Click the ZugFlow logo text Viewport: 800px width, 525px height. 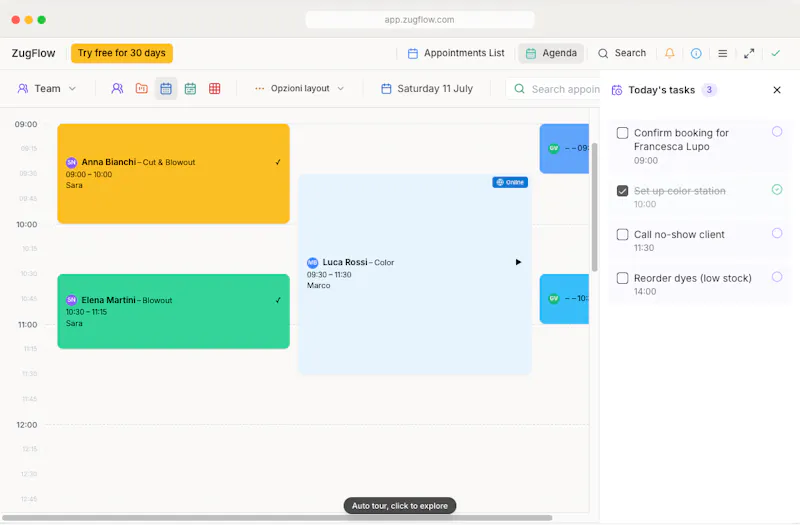pyautogui.click(x=33, y=53)
